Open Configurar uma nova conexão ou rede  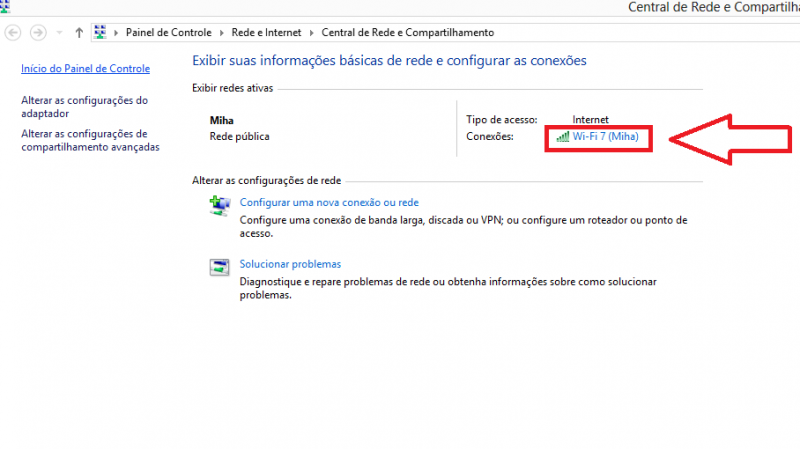(328, 202)
